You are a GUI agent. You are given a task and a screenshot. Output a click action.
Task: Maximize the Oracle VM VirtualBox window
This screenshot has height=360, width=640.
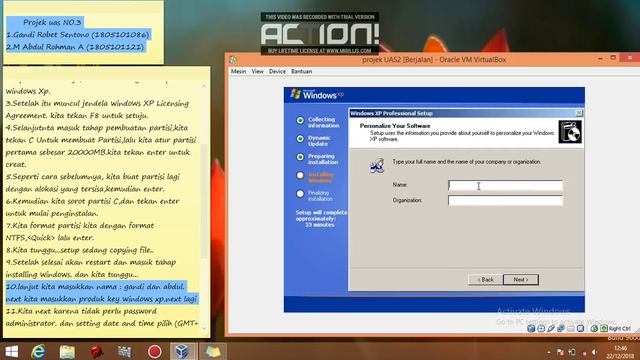click(x=613, y=58)
